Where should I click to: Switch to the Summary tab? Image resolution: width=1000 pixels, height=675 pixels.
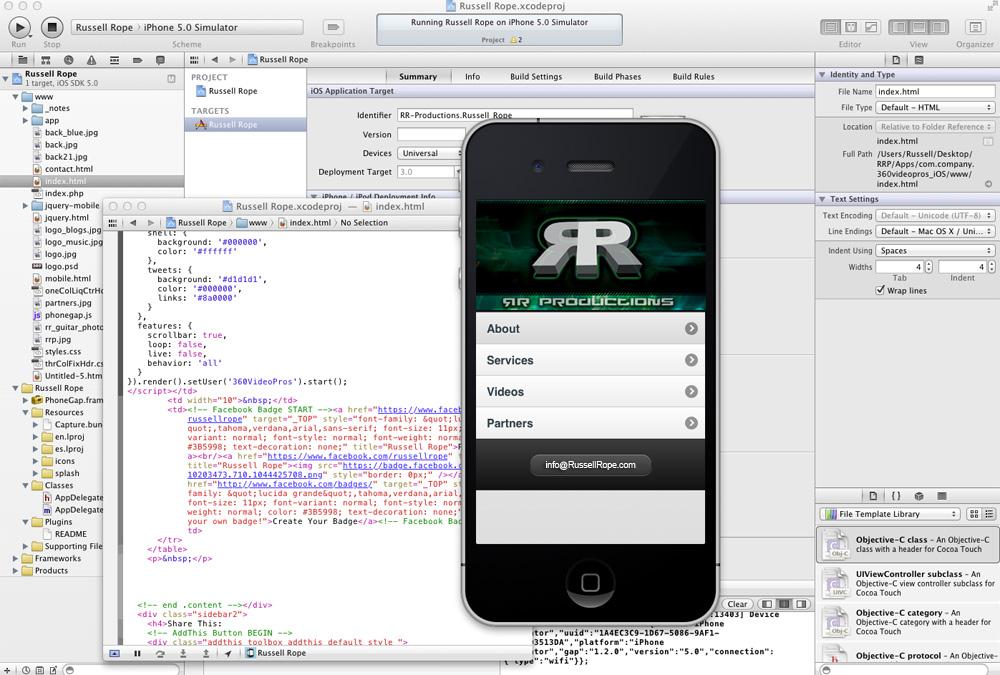418,77
